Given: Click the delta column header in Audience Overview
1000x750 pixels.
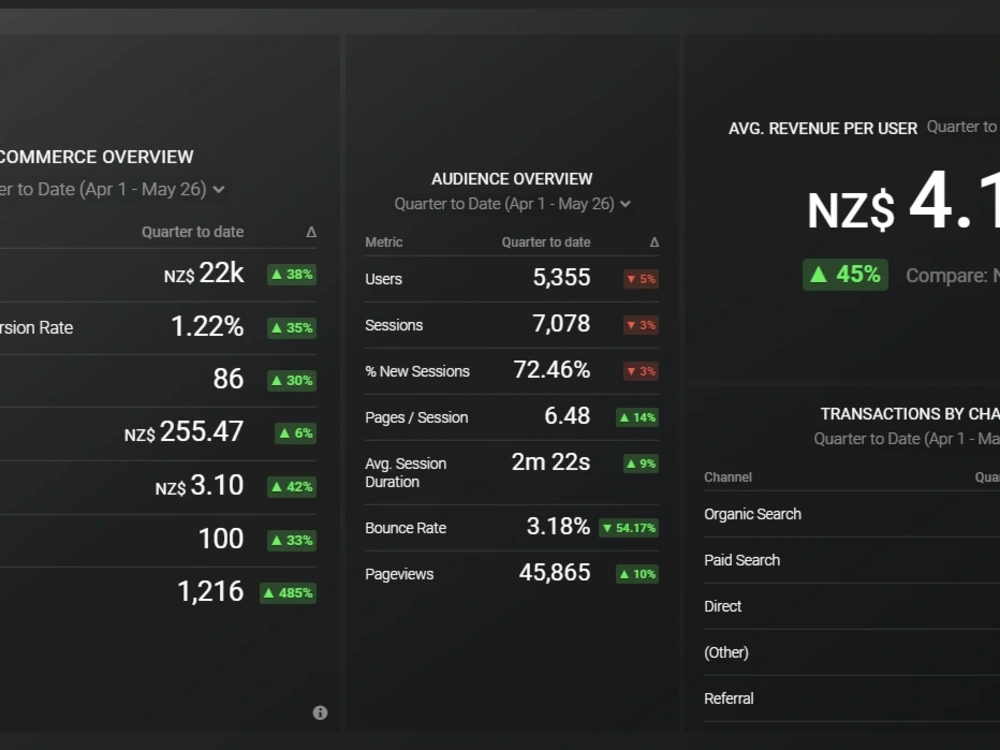Looking at the screenshot, I should coord(654,242).
